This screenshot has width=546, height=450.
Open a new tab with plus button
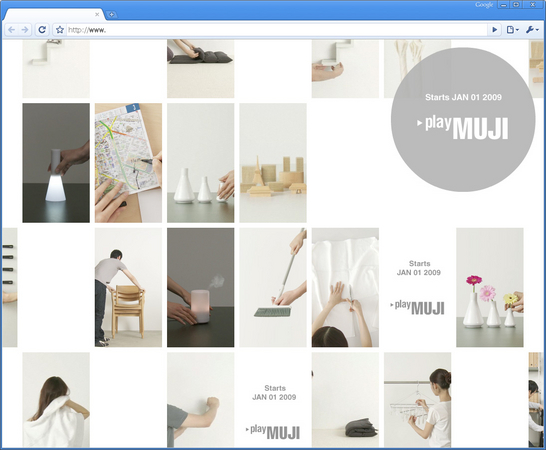tap(111, 15)
